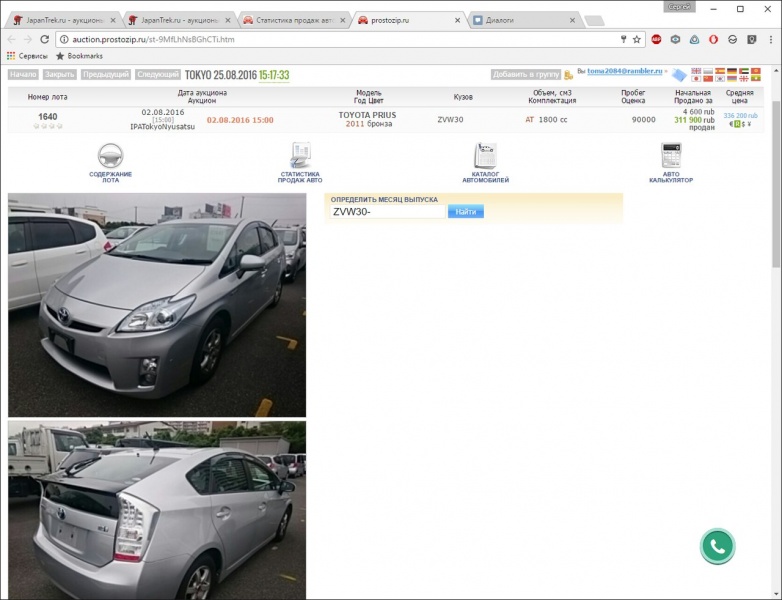Click the Следующий button

(x=157, y=74)
